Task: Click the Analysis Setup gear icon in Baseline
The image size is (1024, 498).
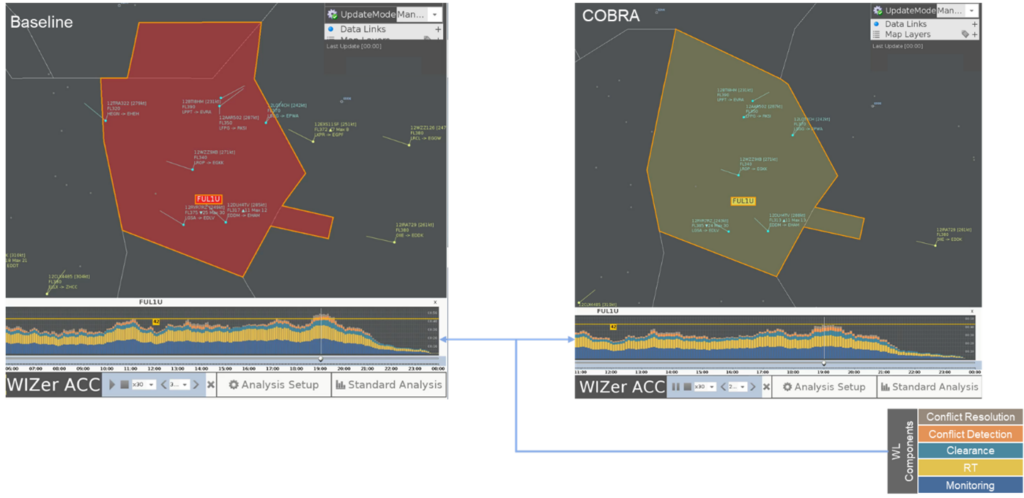Action: click(233, 384)
